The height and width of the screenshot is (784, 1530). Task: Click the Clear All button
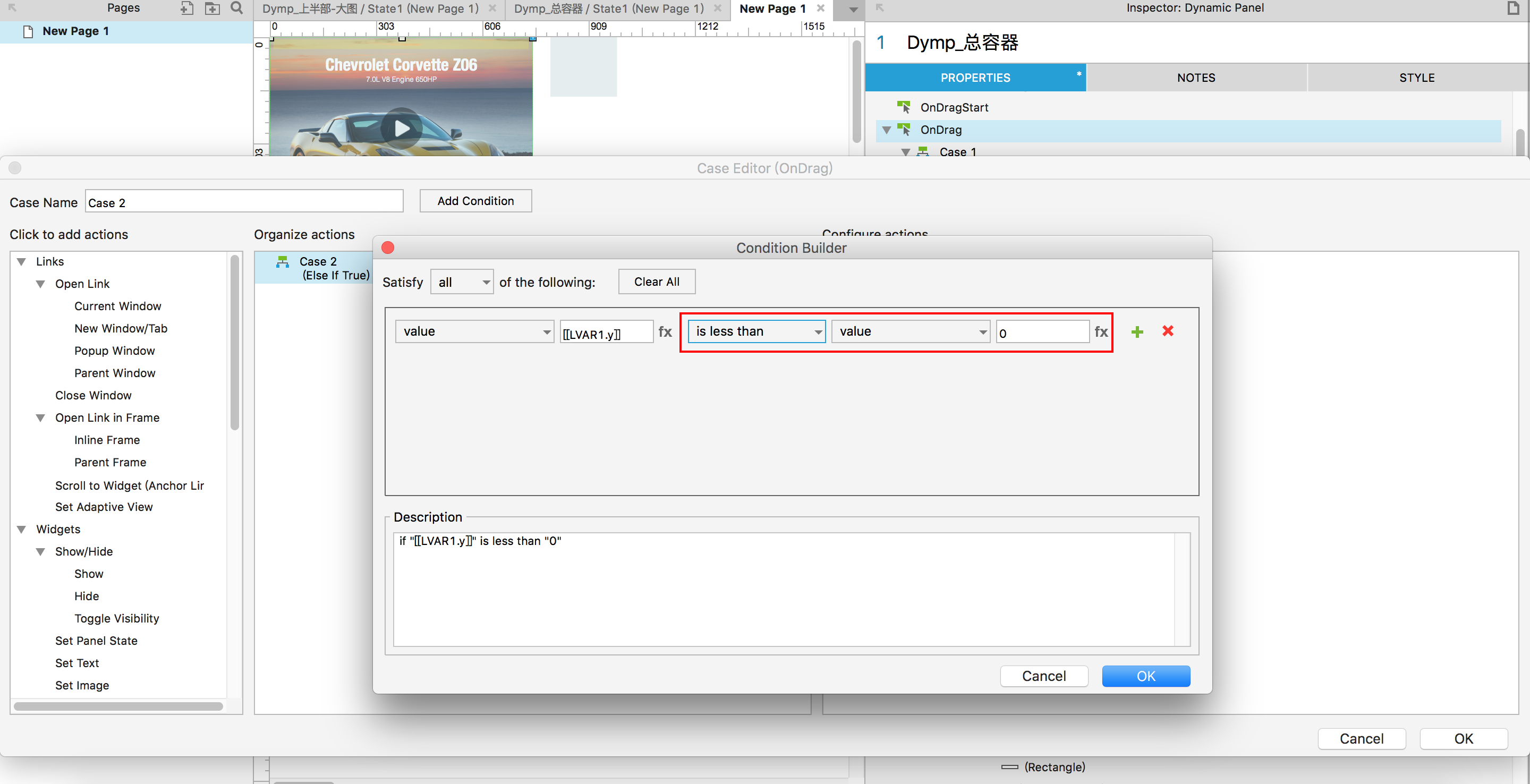click(656, 282)
